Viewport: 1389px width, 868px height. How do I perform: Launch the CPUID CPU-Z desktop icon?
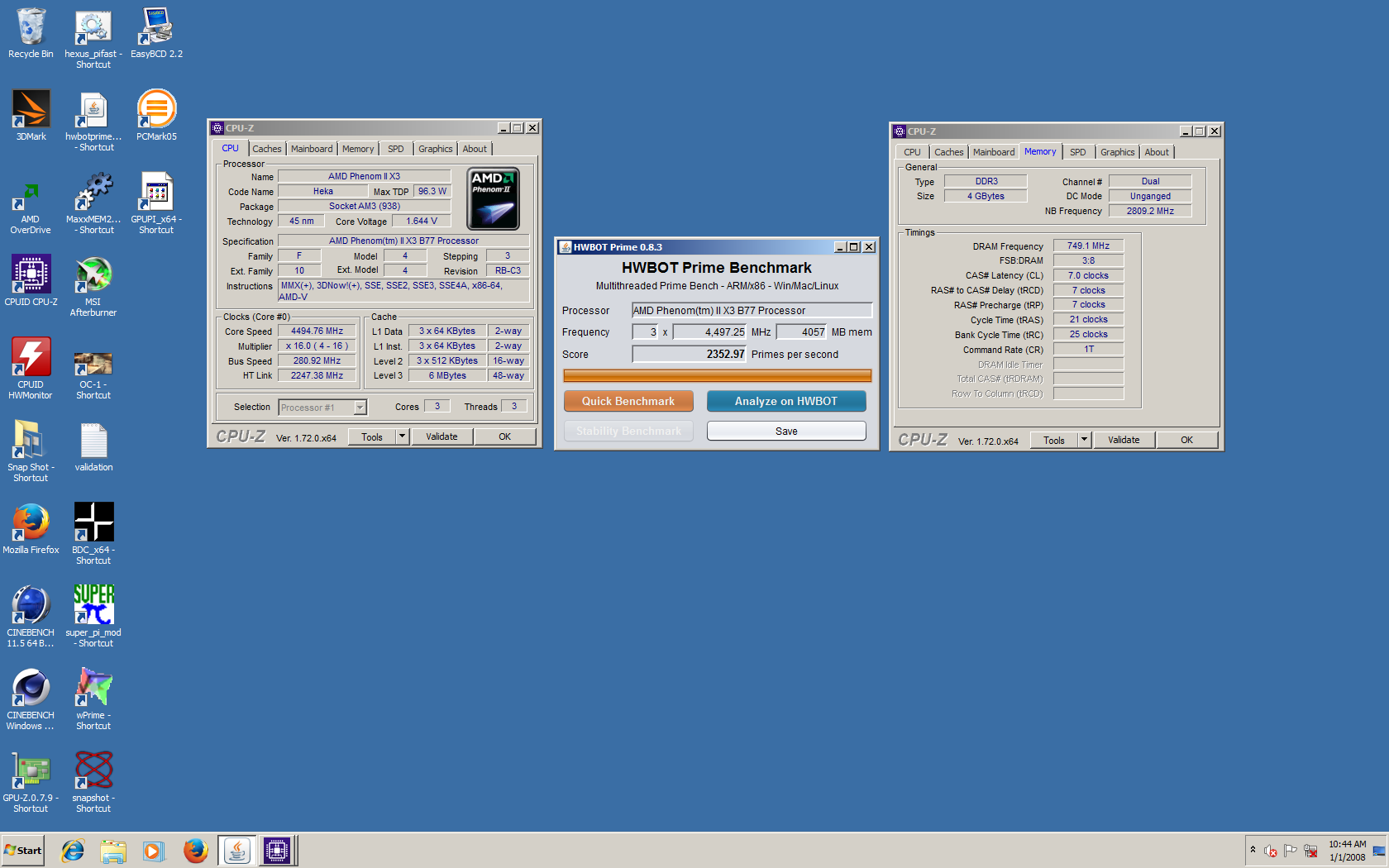(31, 282)
